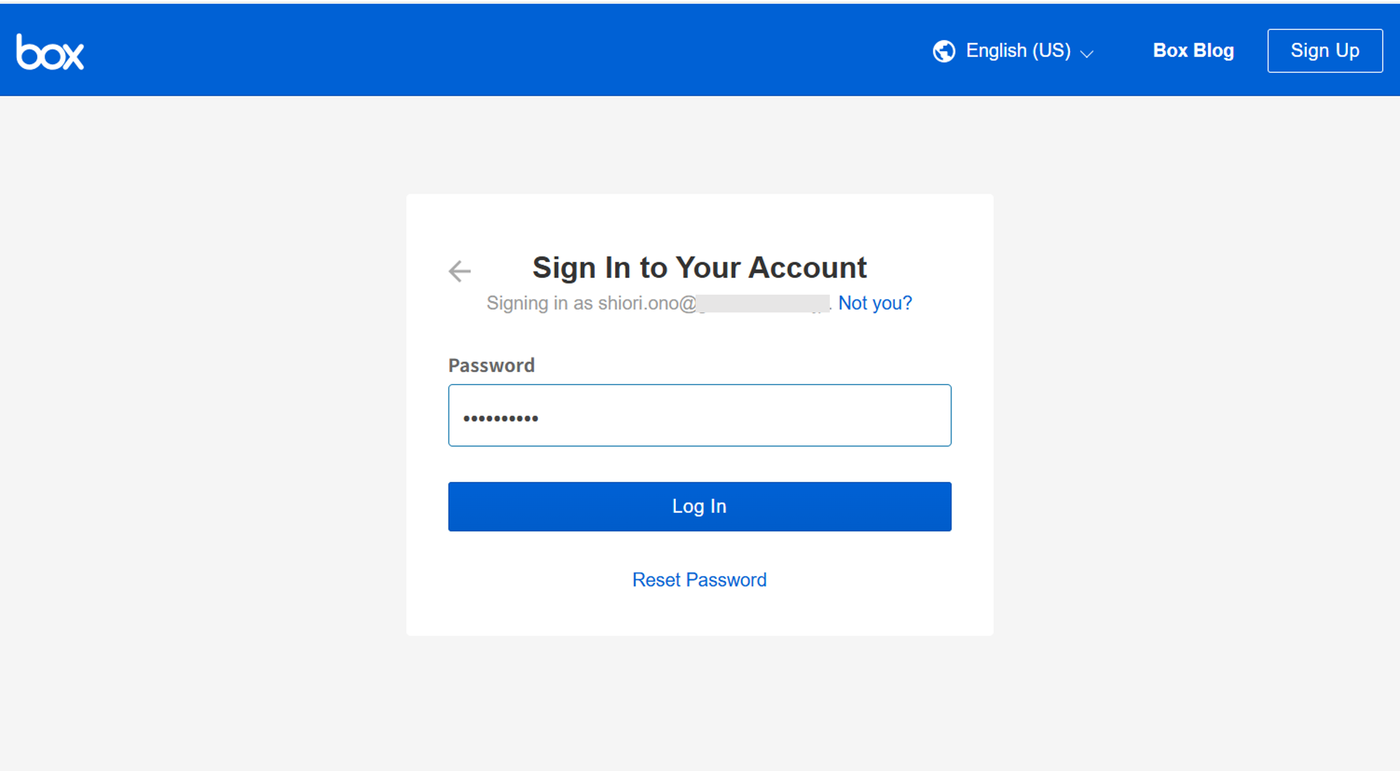The height and width of the screenshot is (771, 1400).
Task: Open the Box Blog link
Action: tap(1193, 51)
